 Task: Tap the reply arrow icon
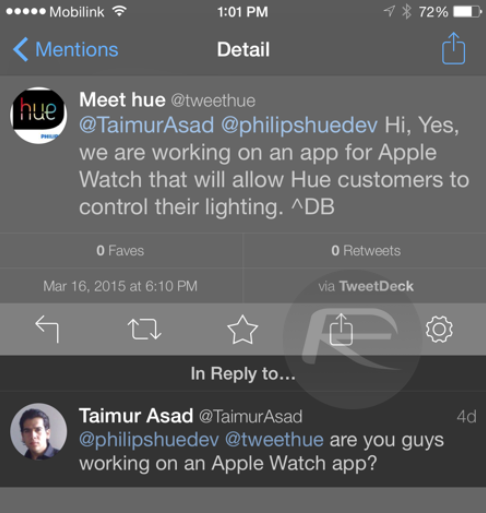click(x=47, y=329)
